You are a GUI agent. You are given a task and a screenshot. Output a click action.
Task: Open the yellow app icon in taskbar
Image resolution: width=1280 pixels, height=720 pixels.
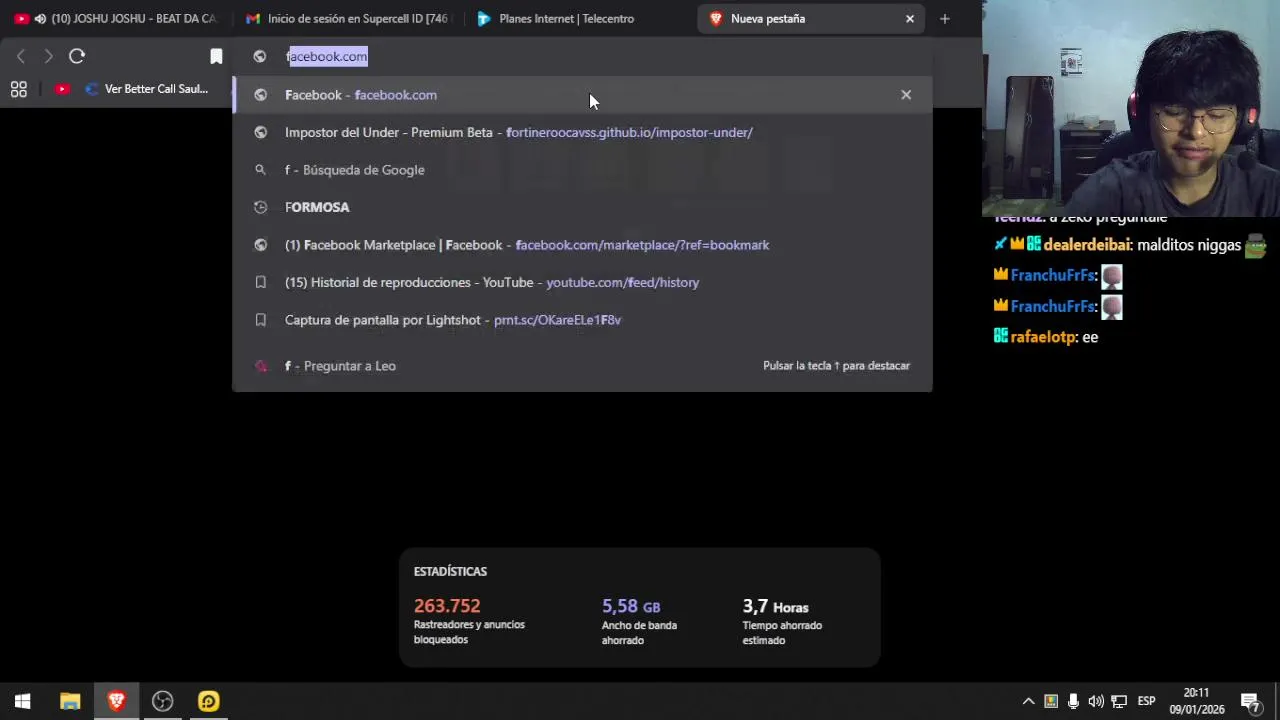pyautogui.click(x=208, y=701)
